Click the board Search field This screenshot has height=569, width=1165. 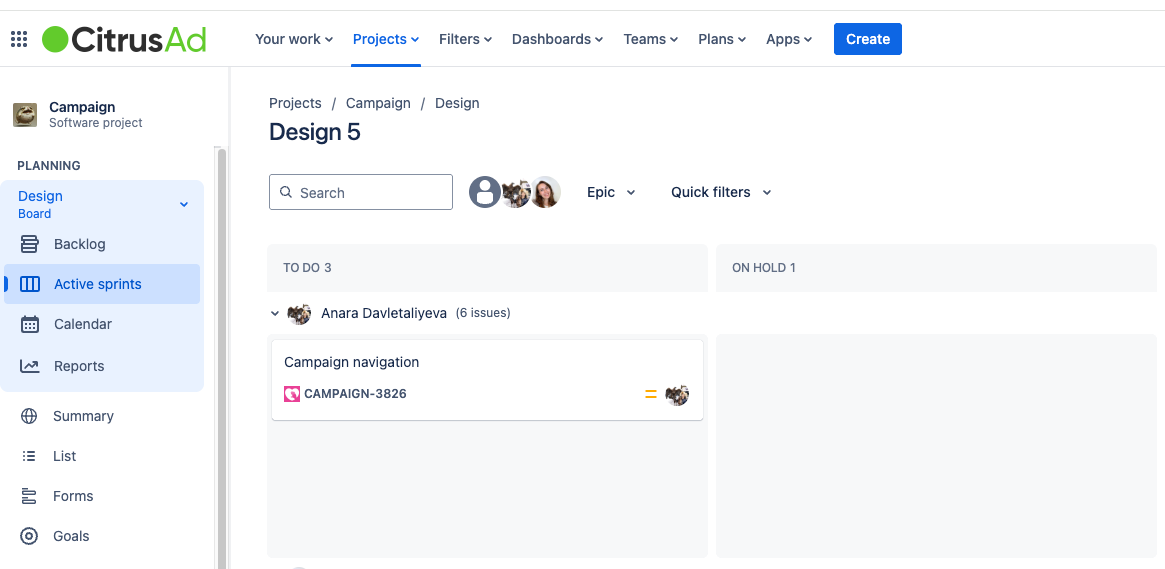coord(360,192)
